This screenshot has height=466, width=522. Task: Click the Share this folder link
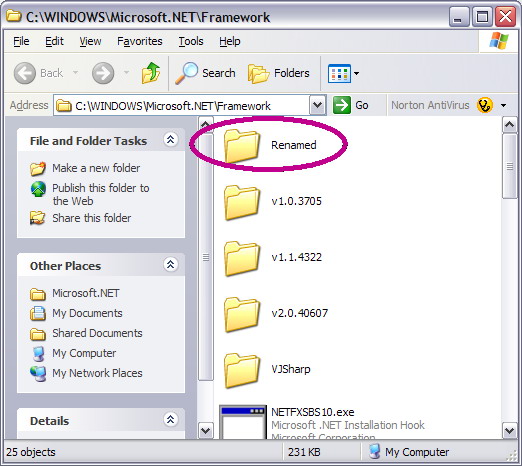click(92, 218)
